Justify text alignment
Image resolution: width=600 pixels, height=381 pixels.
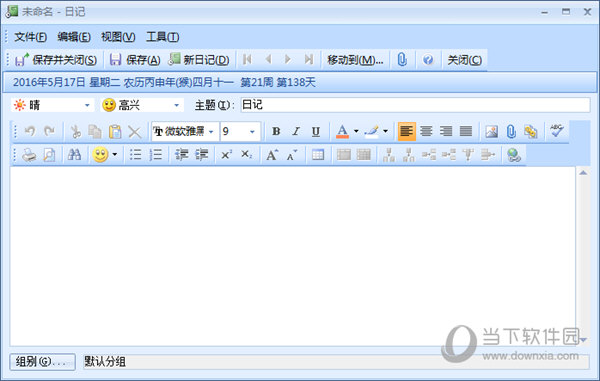pos(466,132)
